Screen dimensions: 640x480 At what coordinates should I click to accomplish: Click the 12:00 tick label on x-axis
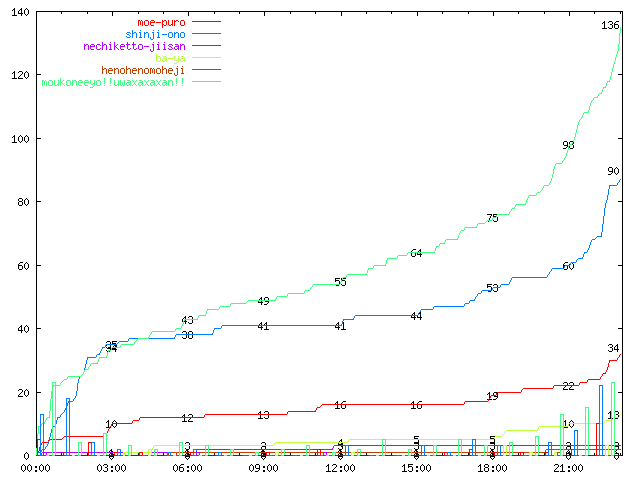coord(340,468)
